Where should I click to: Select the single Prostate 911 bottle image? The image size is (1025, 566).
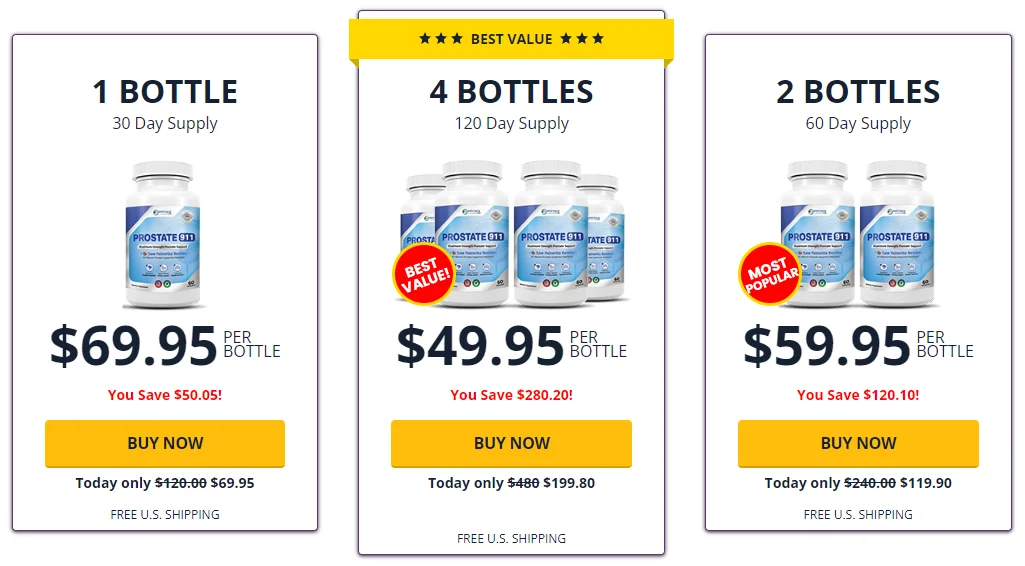(165, 234)
